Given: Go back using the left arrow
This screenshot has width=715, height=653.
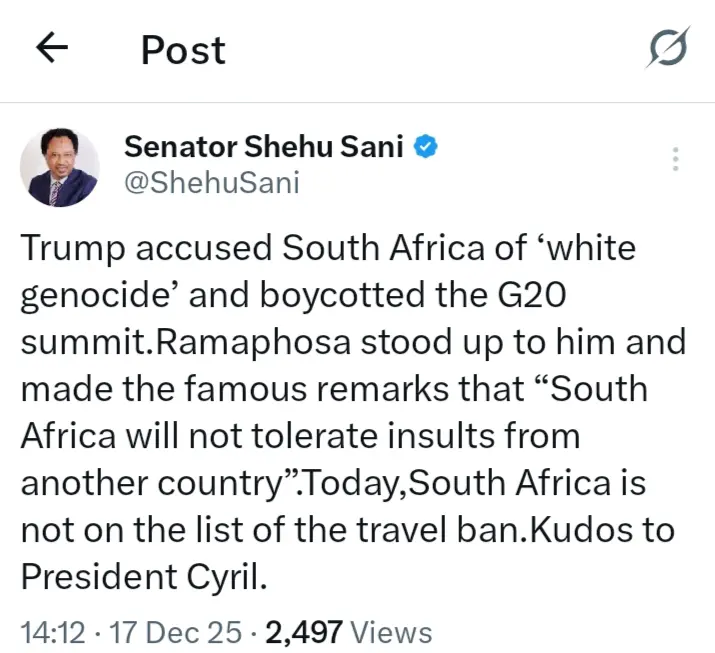Looking at the screenshot, I should click(x=51, y=48).
